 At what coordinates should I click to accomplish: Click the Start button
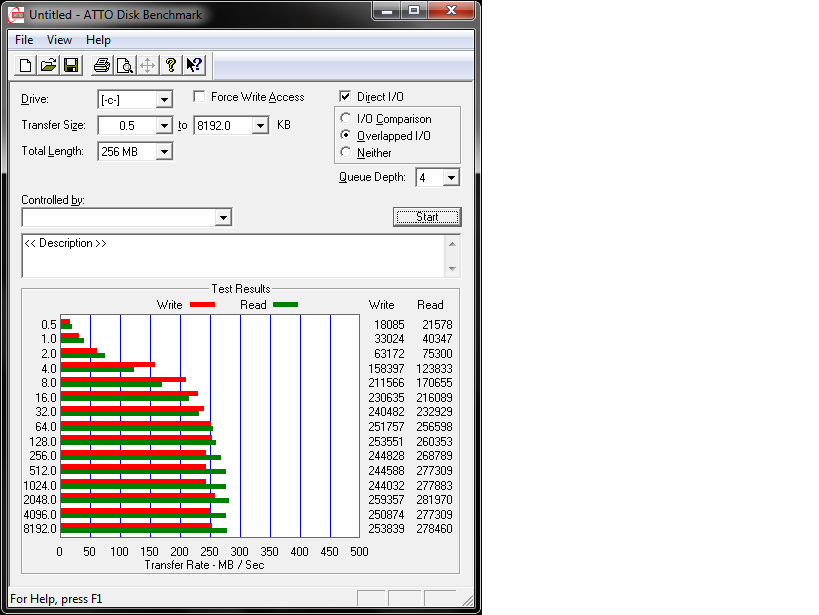[427, 217]
